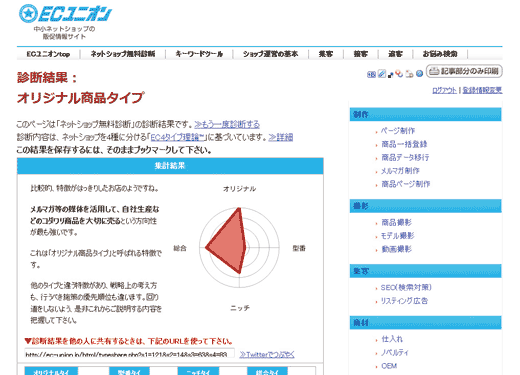
Task: Click the 集客 sidebar section header
Action: click(x=425, y=271)
